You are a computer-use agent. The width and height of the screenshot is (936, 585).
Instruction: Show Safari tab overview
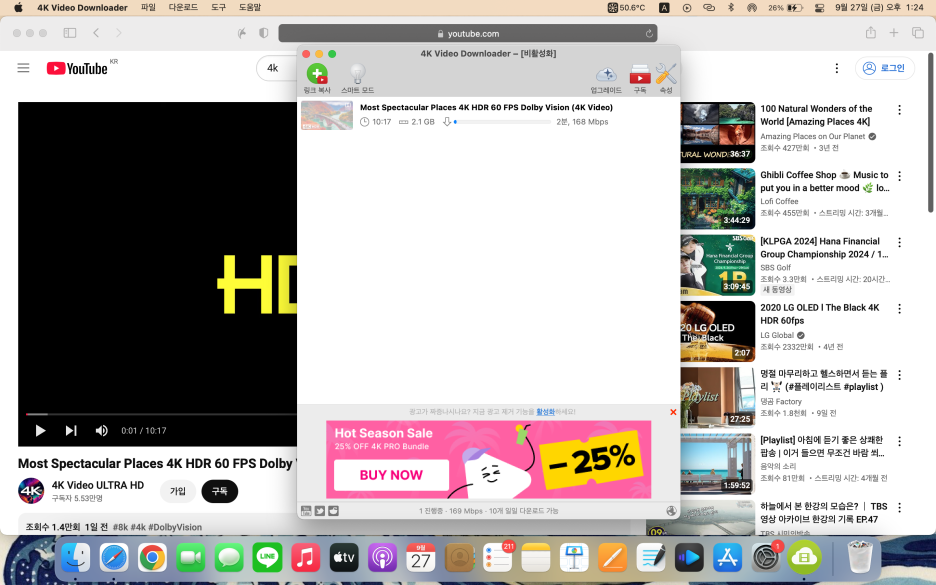click(x=917, y=33)
